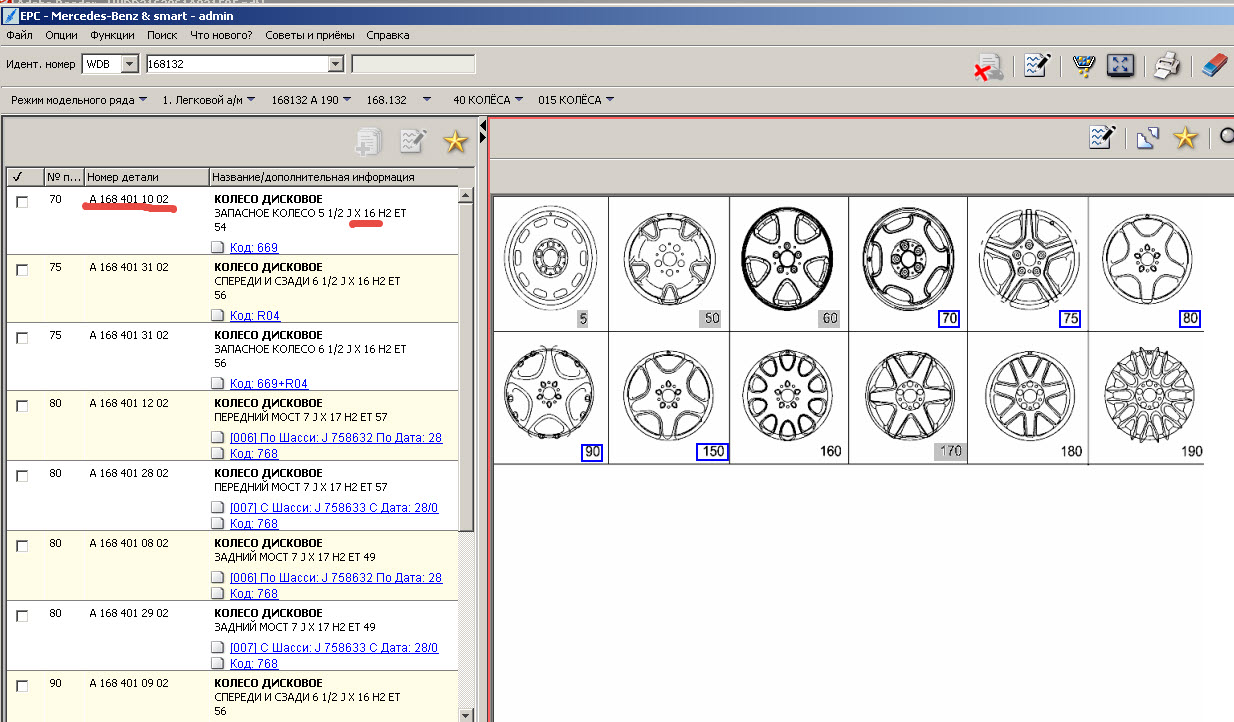Screen dimensions: 1234x722
Task: Toggle the full-screen view icon
Action: [1119, 66]
